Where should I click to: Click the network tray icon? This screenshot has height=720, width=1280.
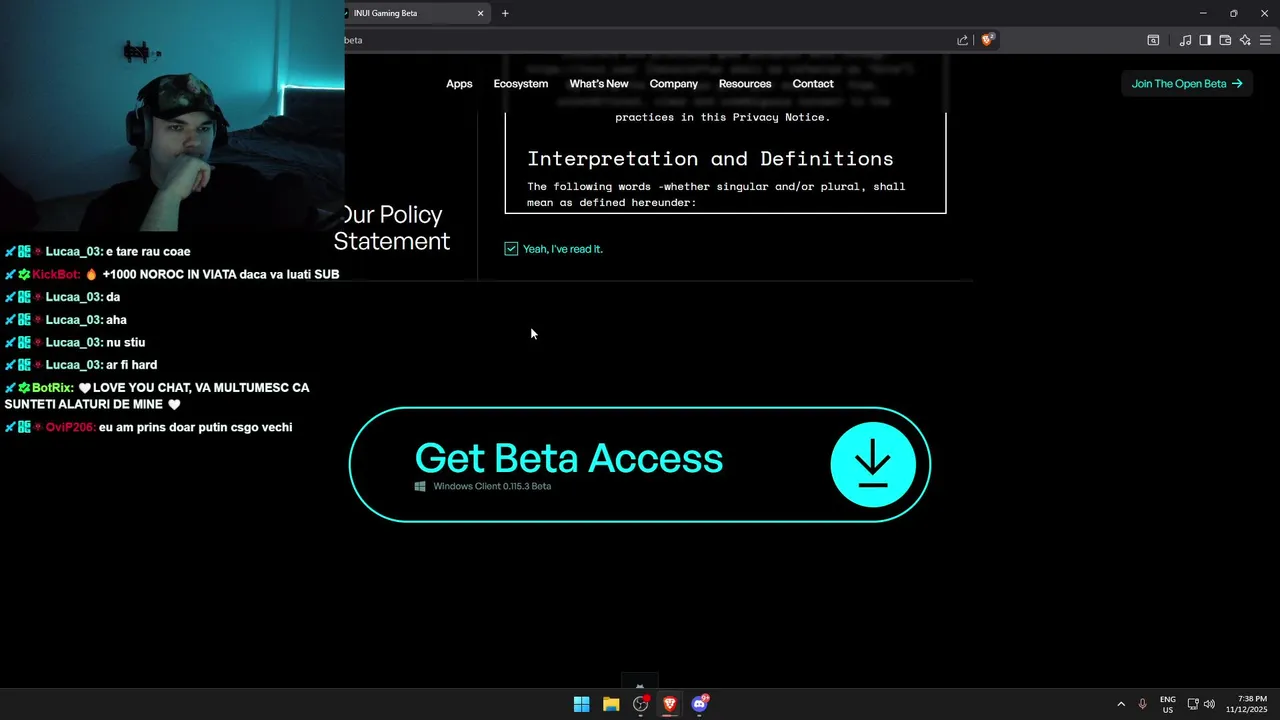1193,704
